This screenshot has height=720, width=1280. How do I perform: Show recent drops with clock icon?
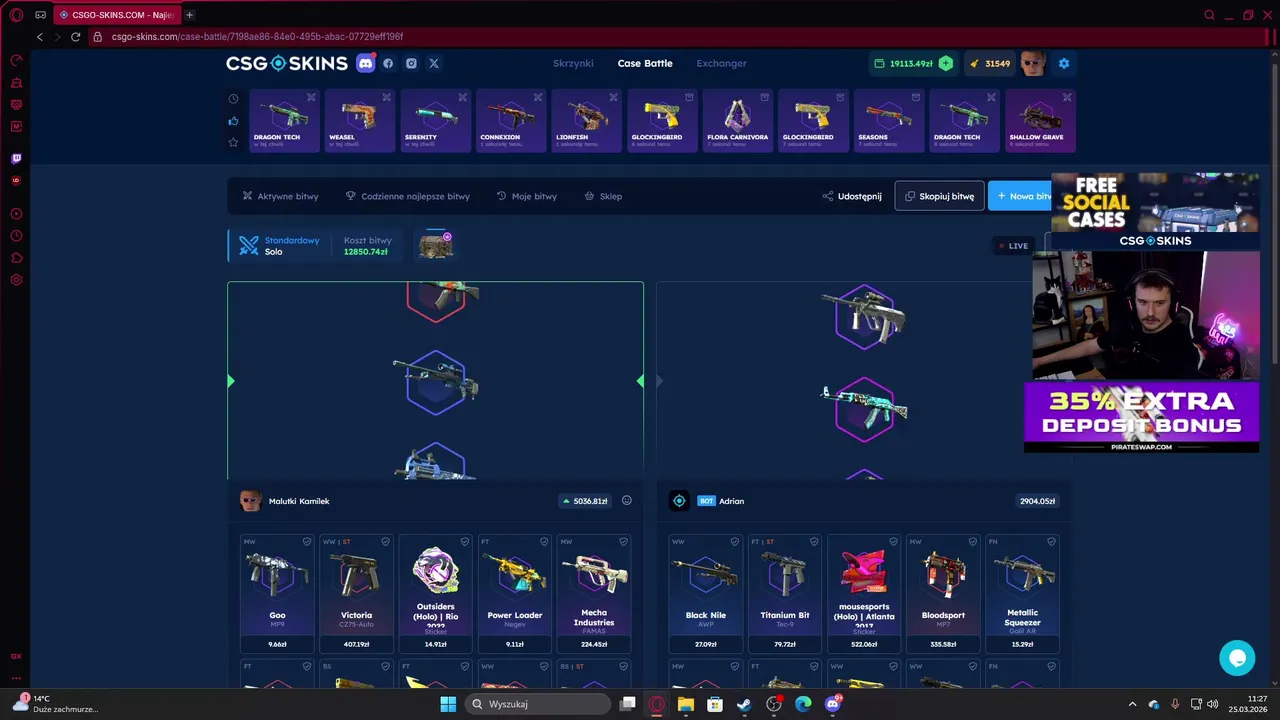[x=233, y=99]
